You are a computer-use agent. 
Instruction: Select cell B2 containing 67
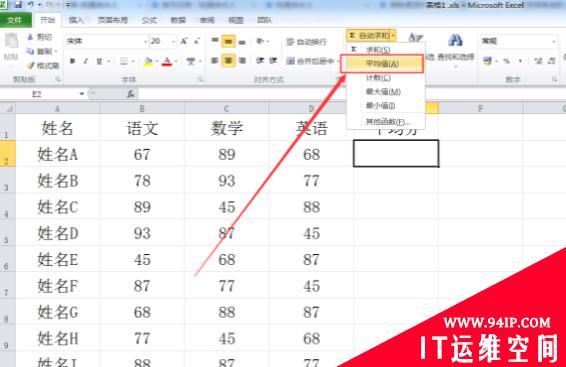click(142, 154)
